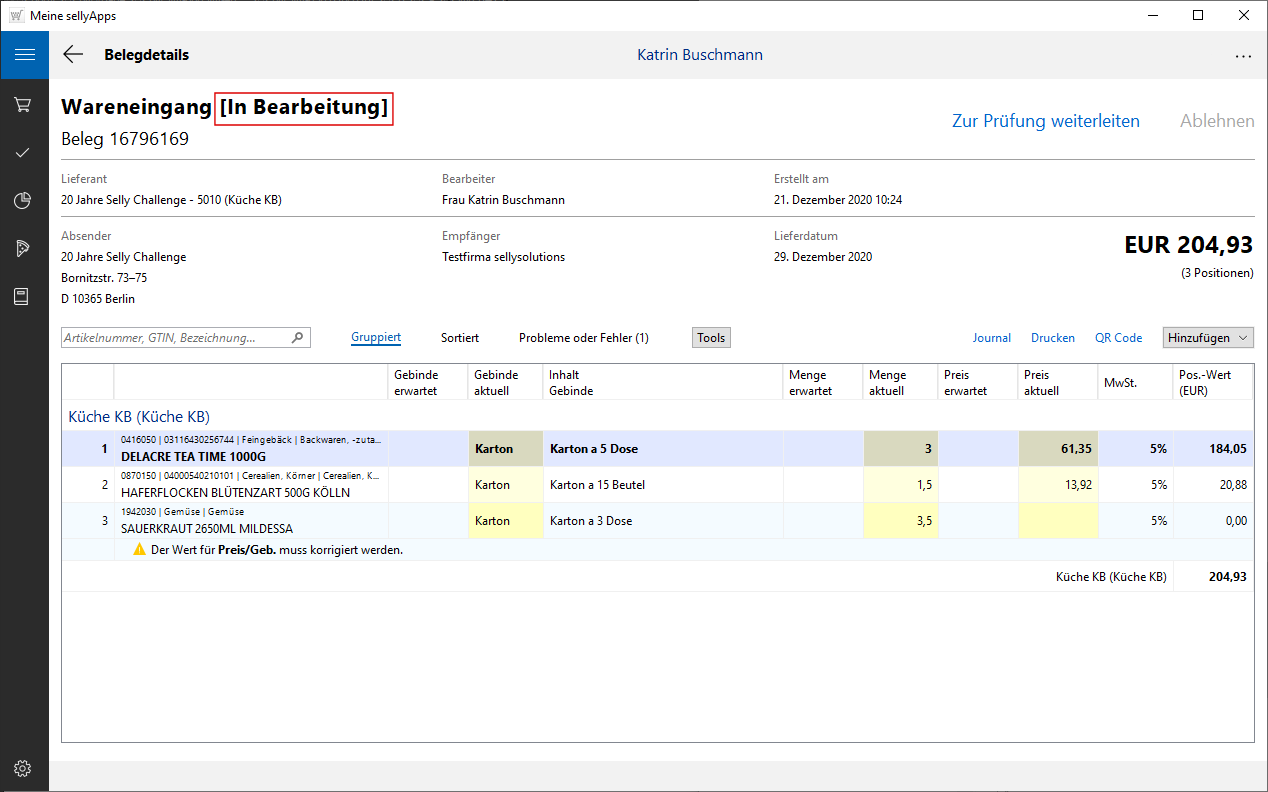
Task: Click Zur Prüfung weiterleiten
Action: tap(1045, 121)
